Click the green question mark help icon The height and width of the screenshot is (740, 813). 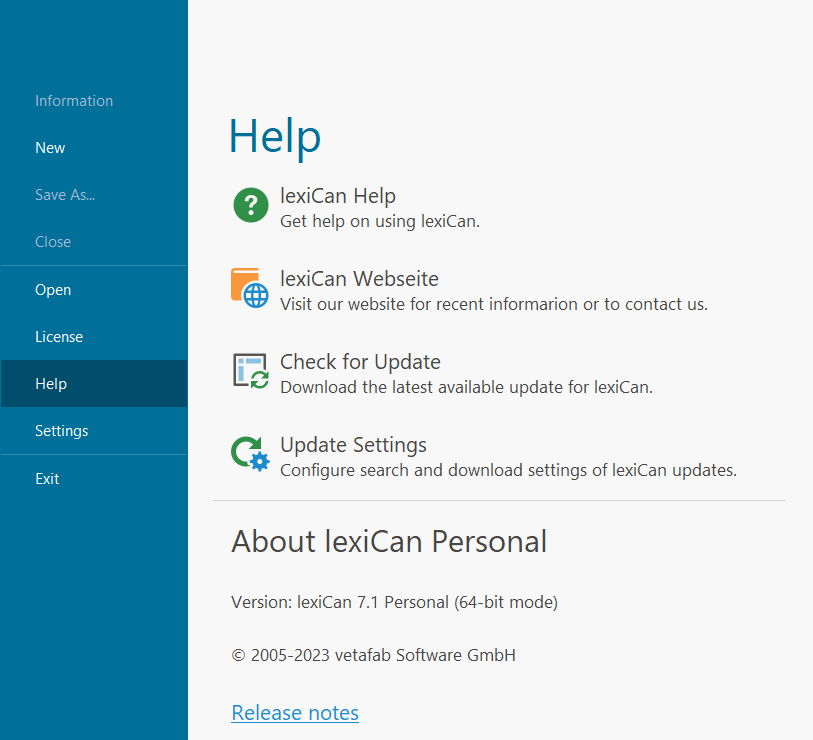coord(251,205)
